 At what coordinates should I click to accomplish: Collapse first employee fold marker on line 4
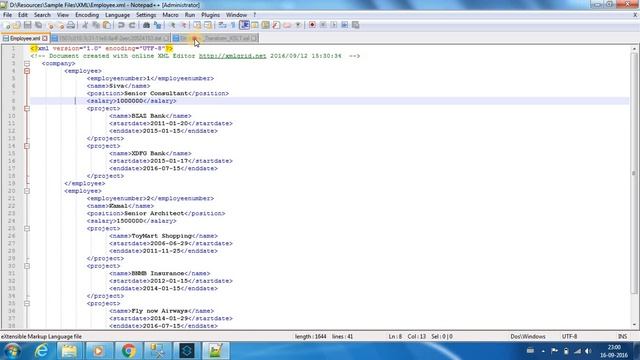pos(27,71)
